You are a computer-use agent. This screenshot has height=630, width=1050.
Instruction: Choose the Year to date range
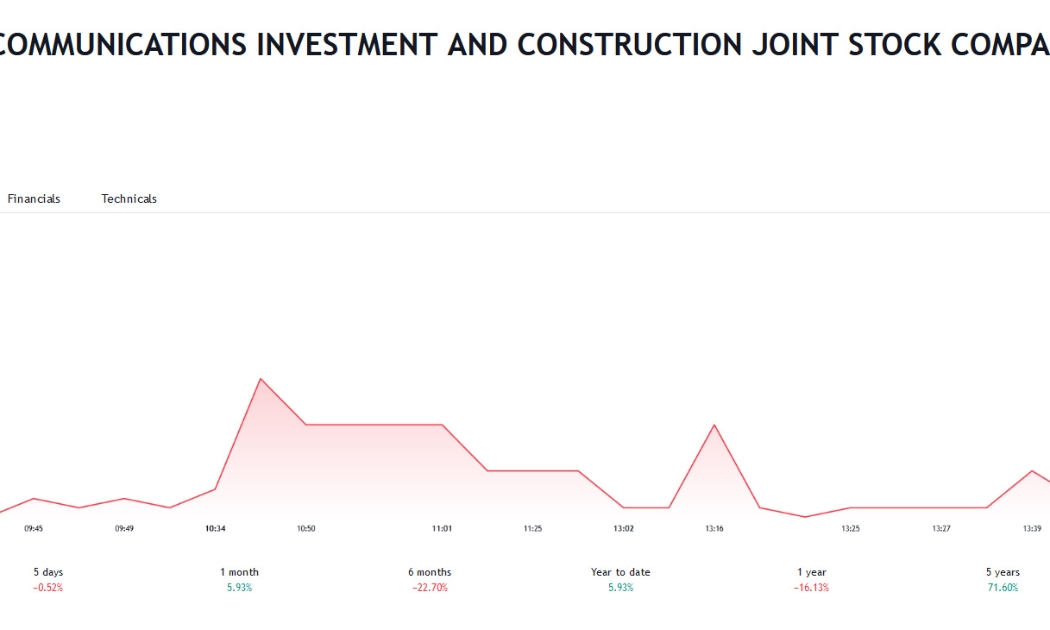(x=621, y=580)
